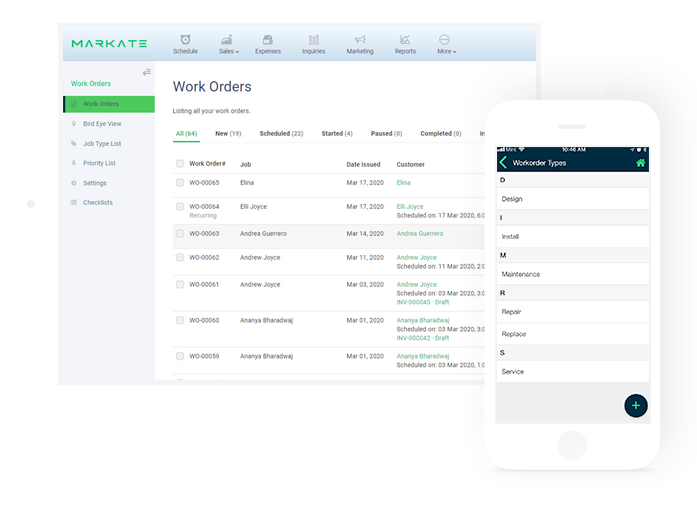This screenshot has width=697, height=506.
Task: Open the Marketing megaphone icon
Action: tap(360, 40)
